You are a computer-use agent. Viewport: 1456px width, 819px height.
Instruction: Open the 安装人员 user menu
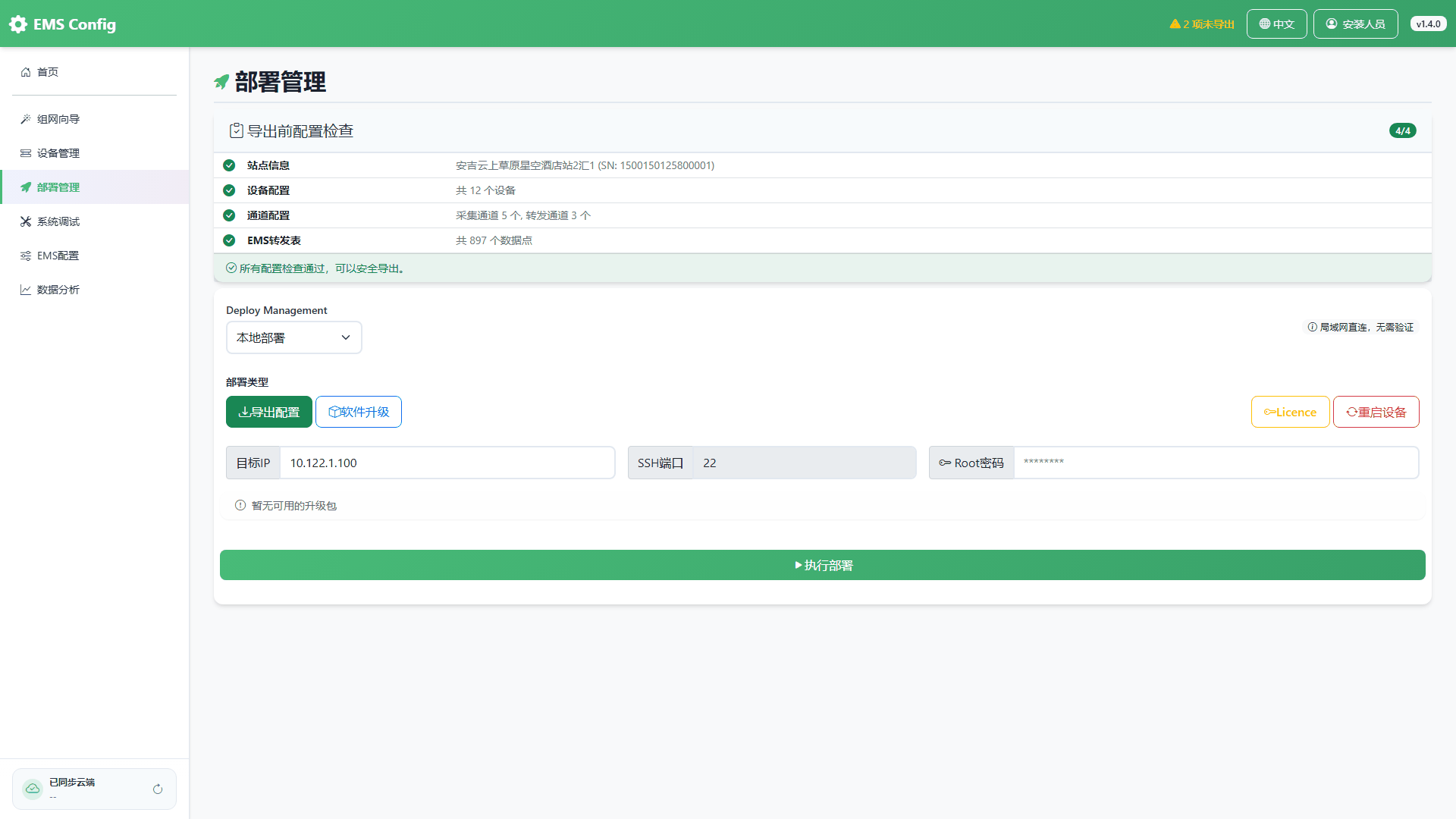[x=1355, y=24]
